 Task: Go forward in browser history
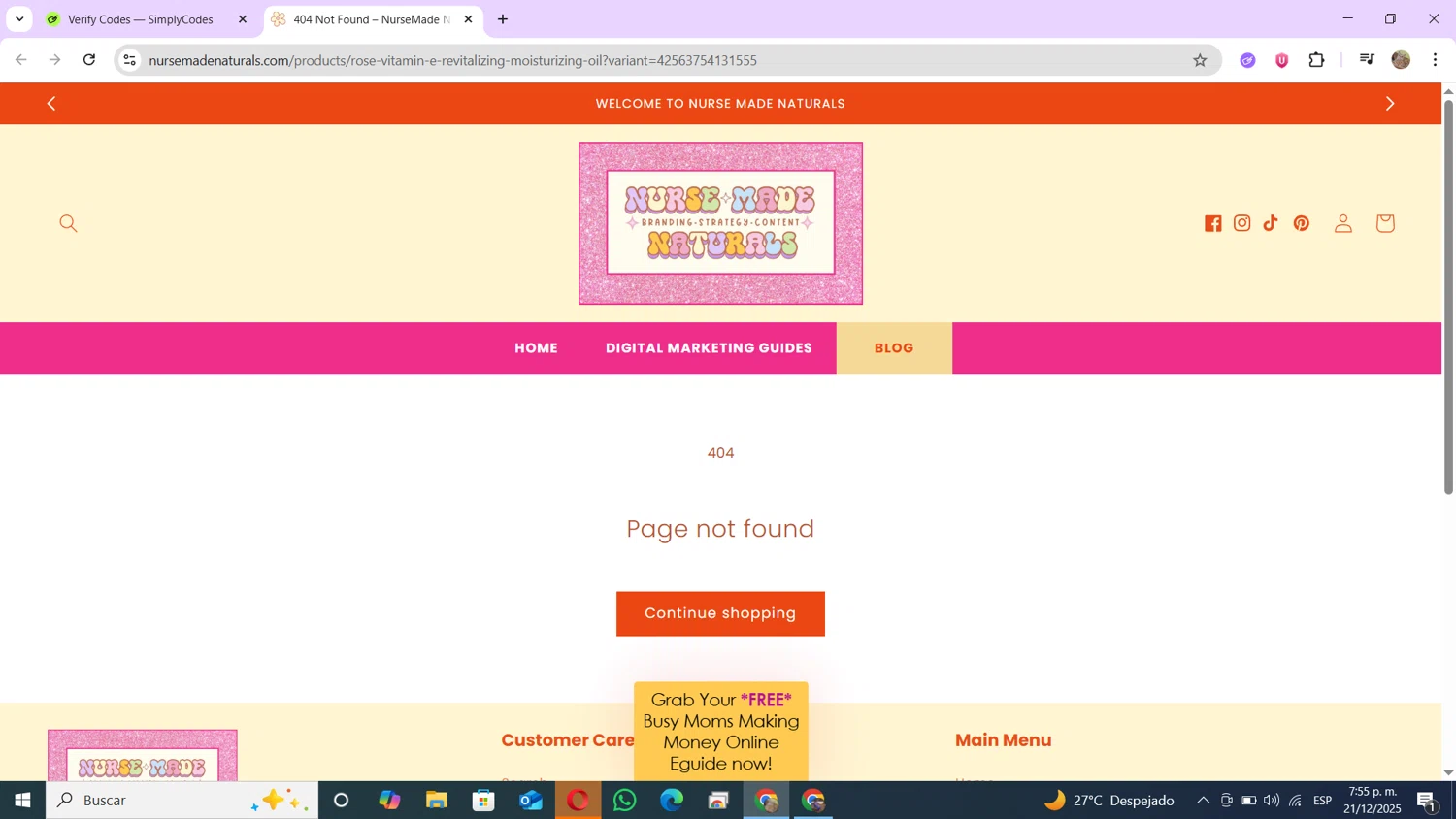tap(55, 60)
